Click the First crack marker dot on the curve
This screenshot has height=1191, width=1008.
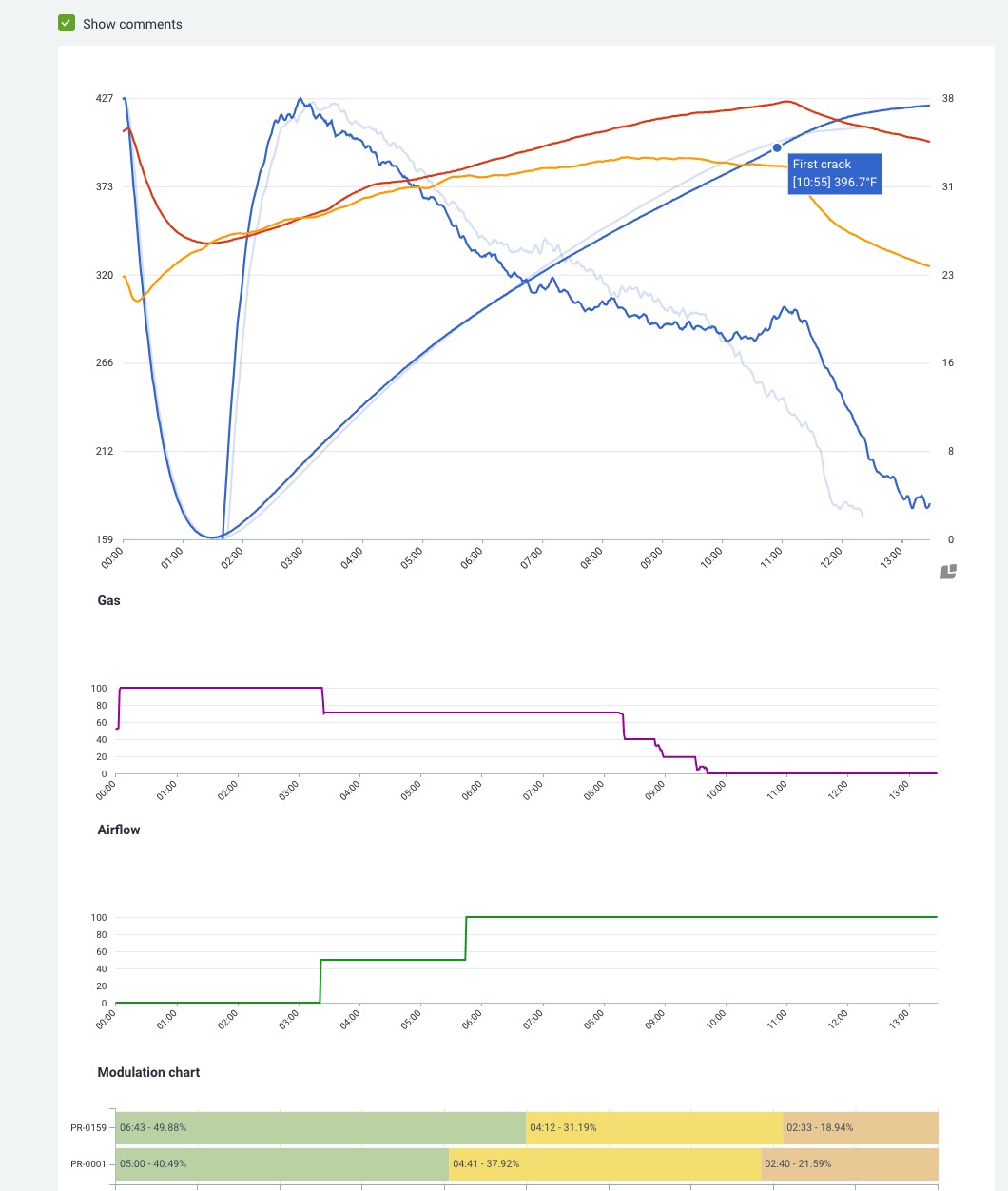[x=777, y=147]
